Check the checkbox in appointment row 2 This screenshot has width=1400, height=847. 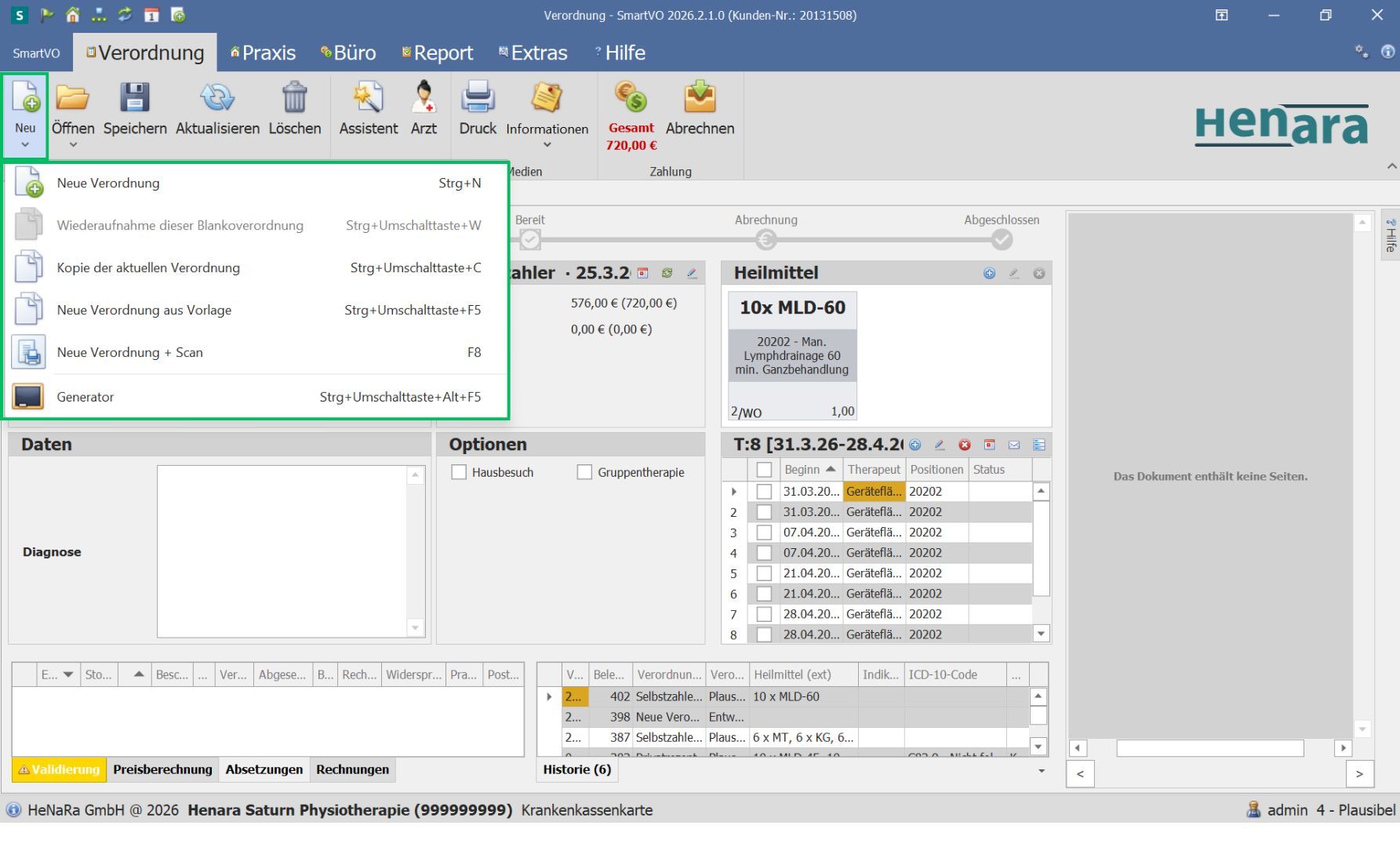pos(764,512)
